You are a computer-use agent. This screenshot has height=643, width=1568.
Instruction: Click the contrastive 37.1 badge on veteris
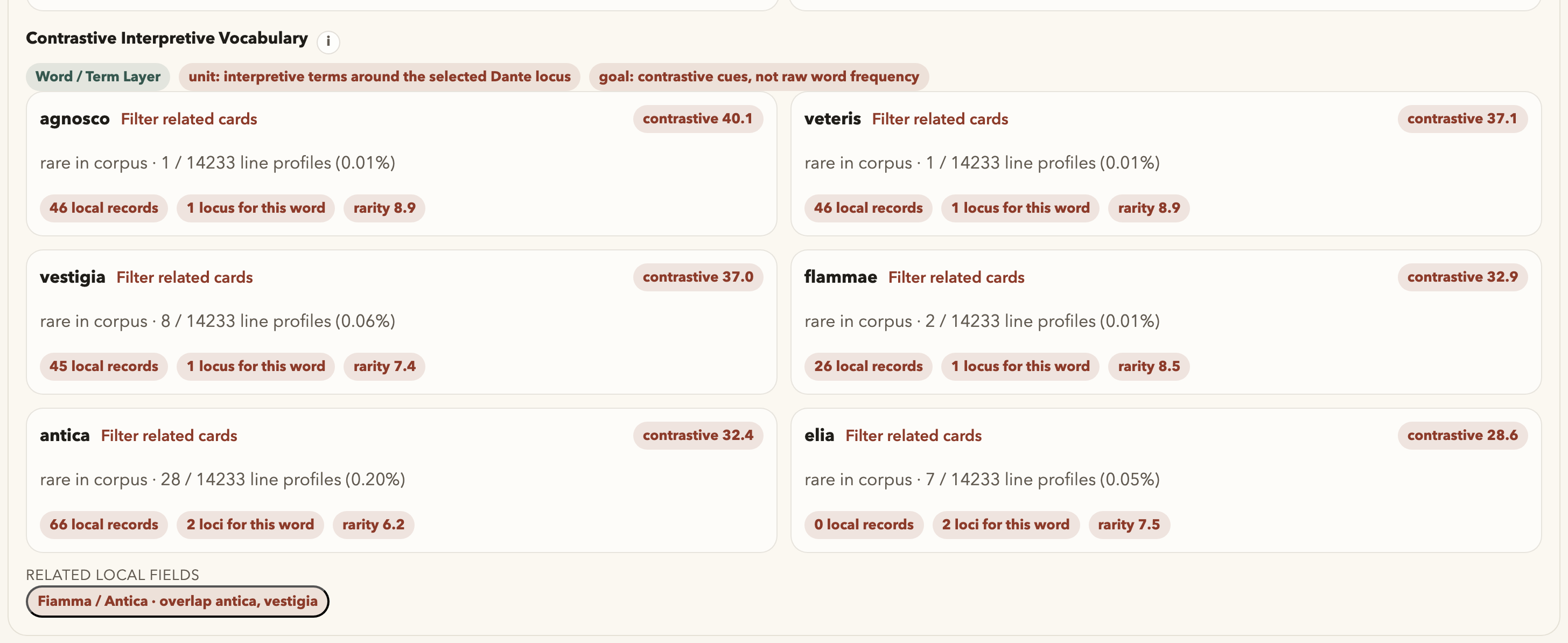click(1461, 118)
